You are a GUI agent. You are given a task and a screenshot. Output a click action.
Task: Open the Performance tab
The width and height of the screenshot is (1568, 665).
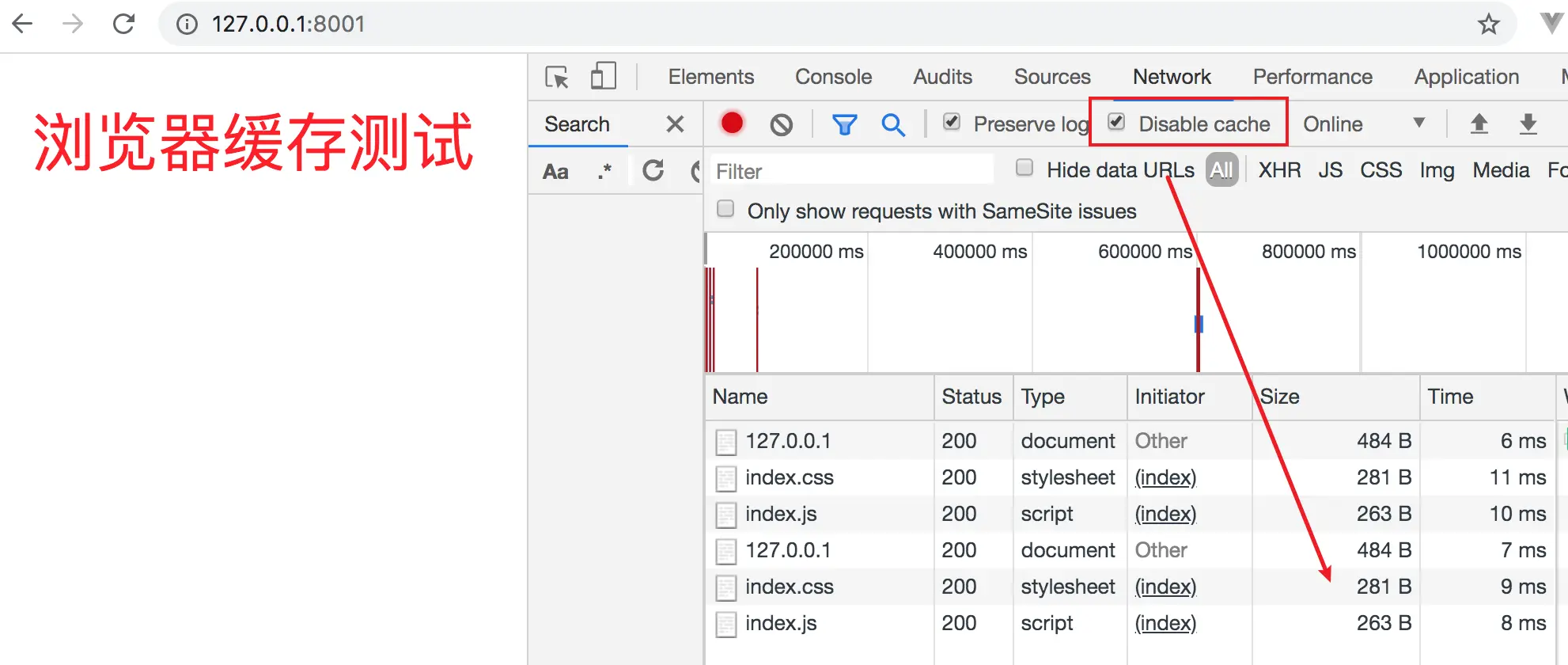coord(1313,77)
